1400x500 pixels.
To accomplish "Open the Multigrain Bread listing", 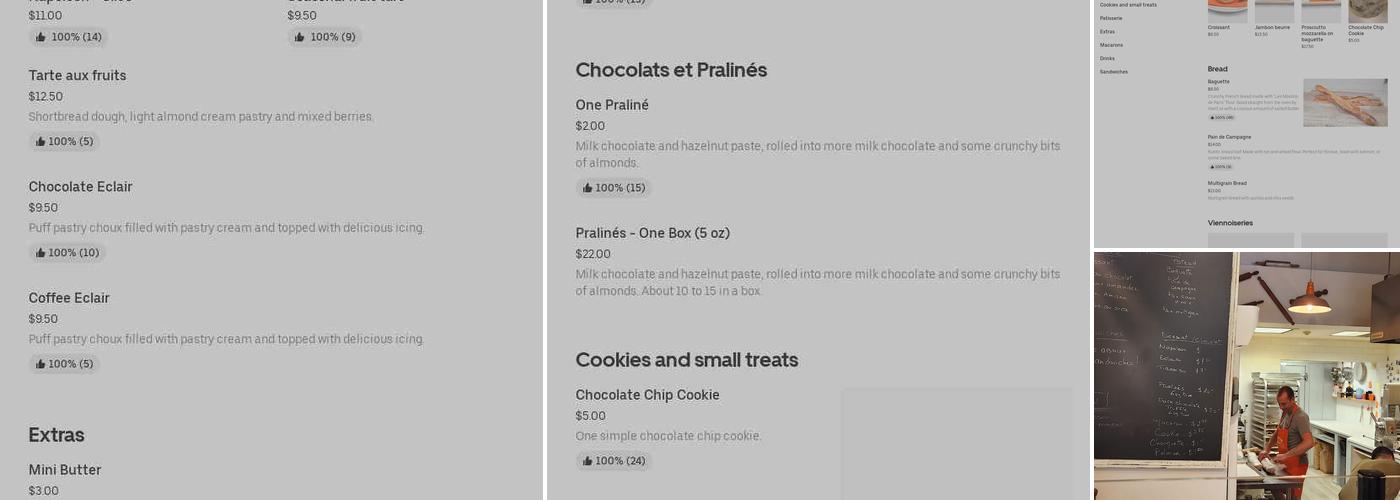I will 1227,183.
